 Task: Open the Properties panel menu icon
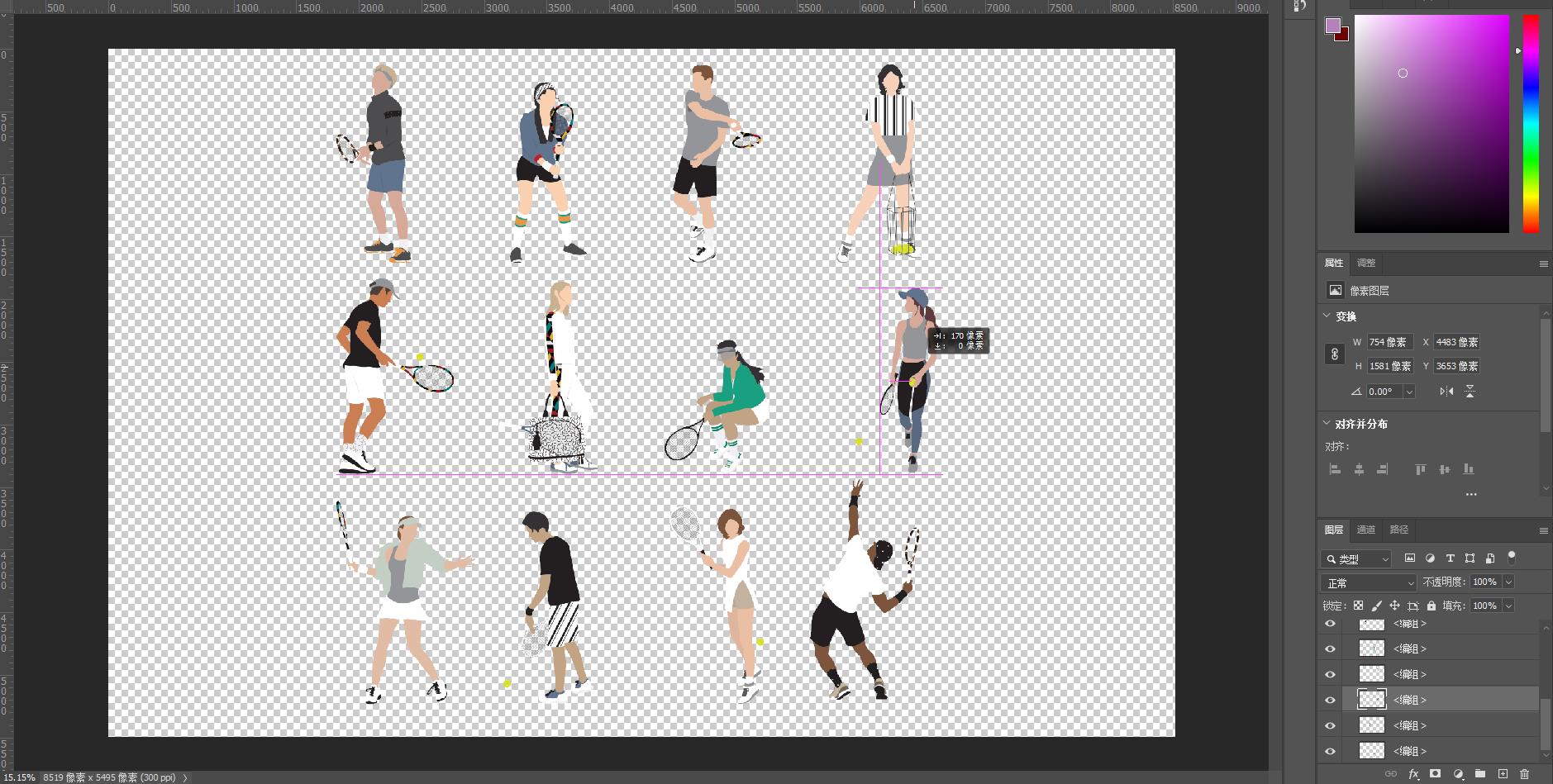1543,264
